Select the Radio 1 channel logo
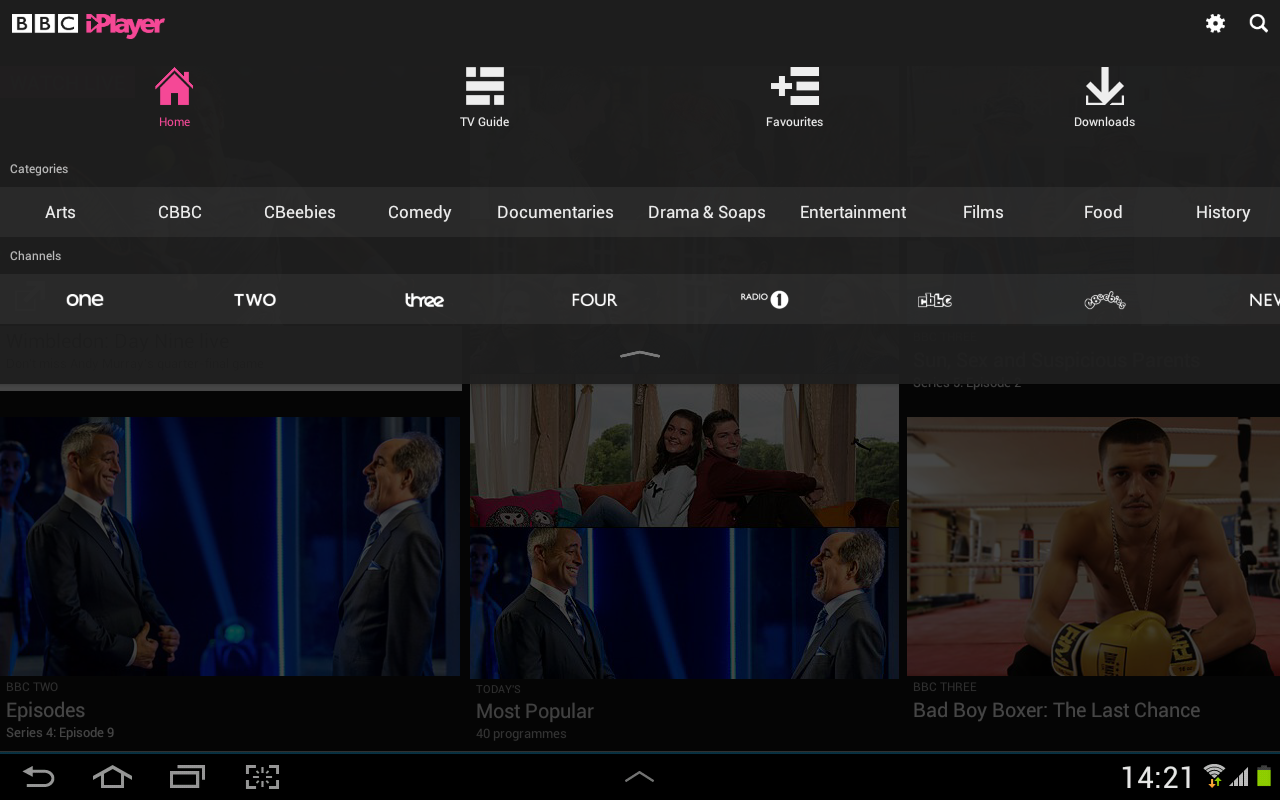This screenshot has width=1280, height=800. (x=765, y=299)
